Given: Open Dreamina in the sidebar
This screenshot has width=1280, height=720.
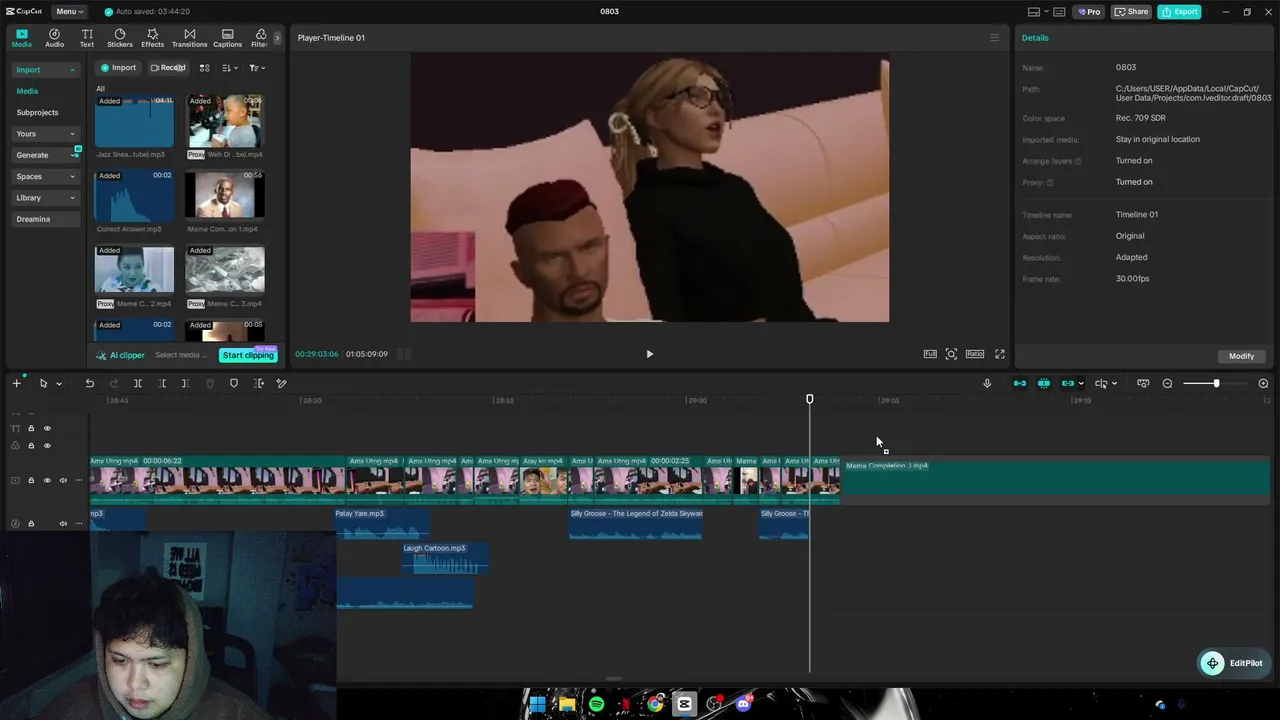Looking at the screenshot, I should (x=46, y=219).
